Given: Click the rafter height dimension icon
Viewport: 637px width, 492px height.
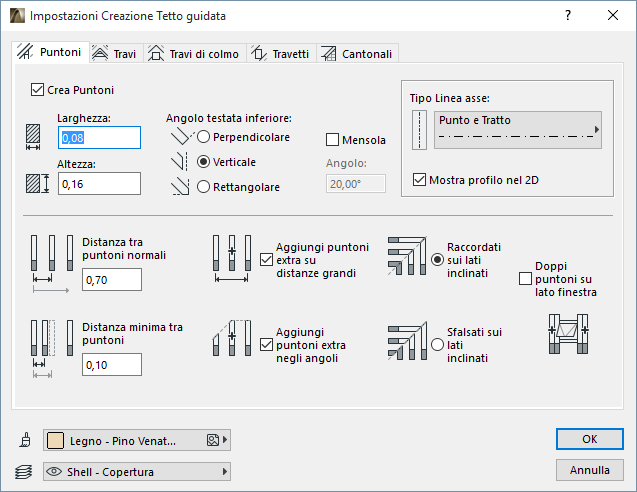Looking at the screenshot, I should coord(38,184).
